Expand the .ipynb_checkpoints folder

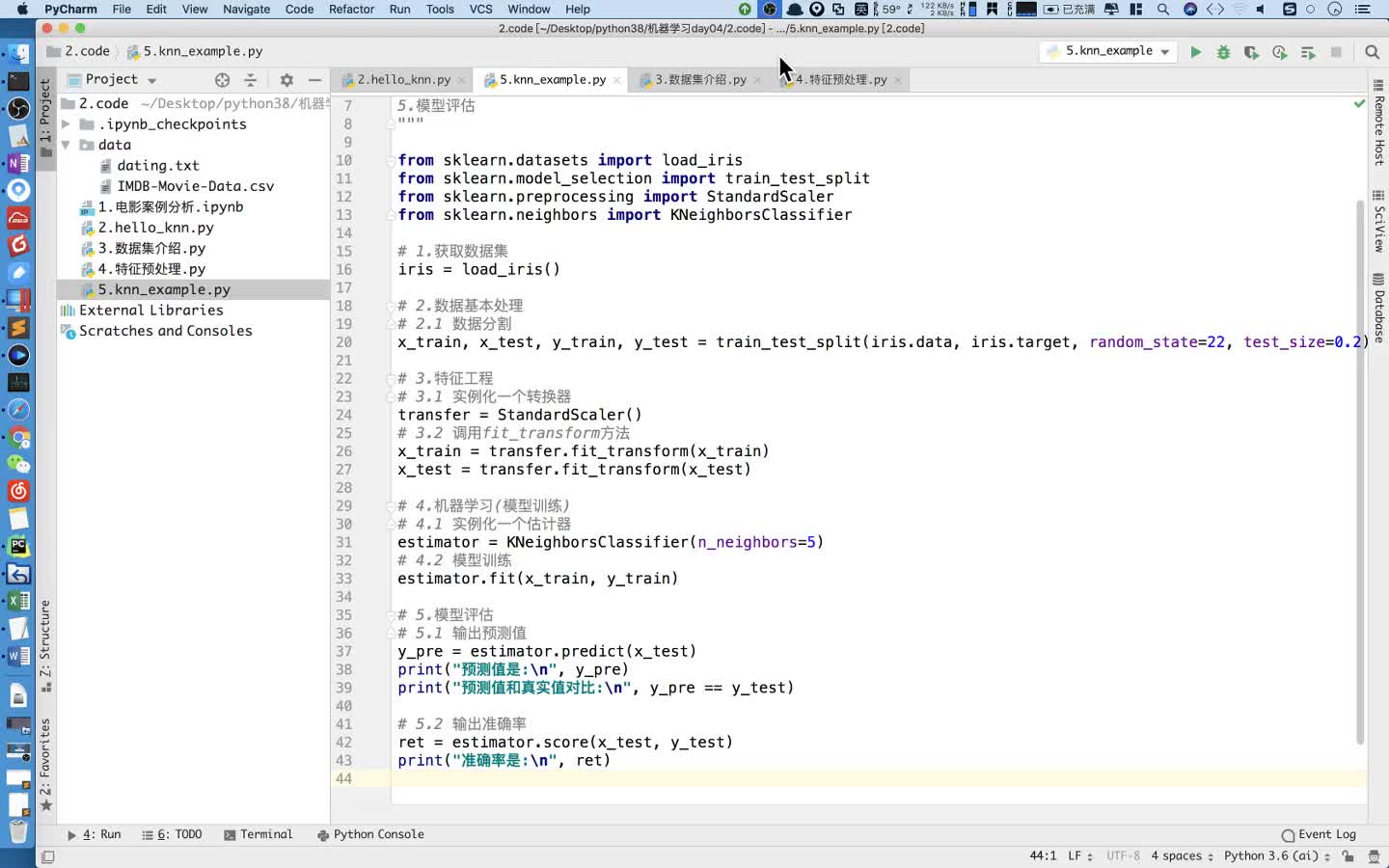tap(66, 124)
